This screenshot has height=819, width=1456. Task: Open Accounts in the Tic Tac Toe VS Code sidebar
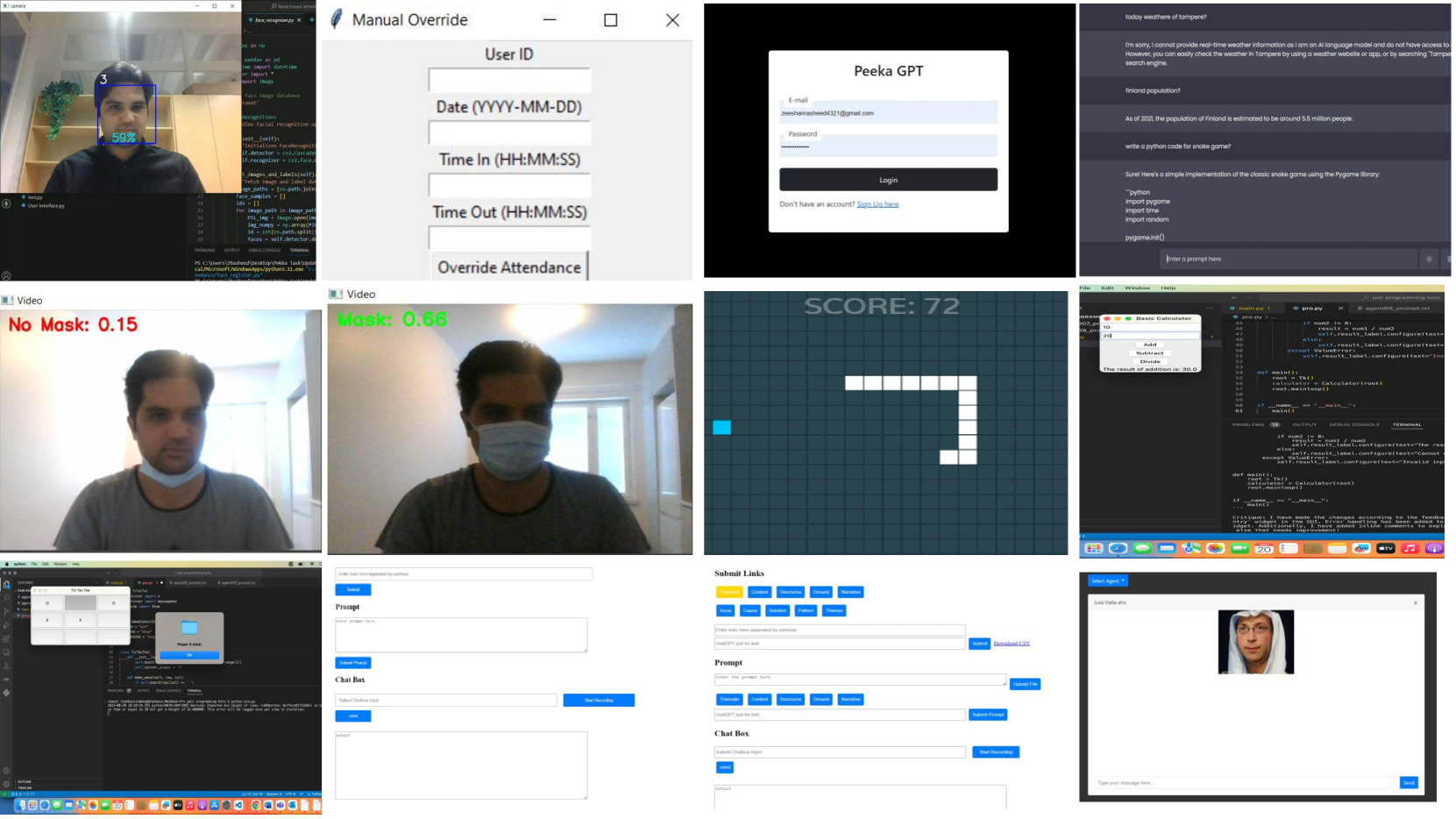point(6,771)
